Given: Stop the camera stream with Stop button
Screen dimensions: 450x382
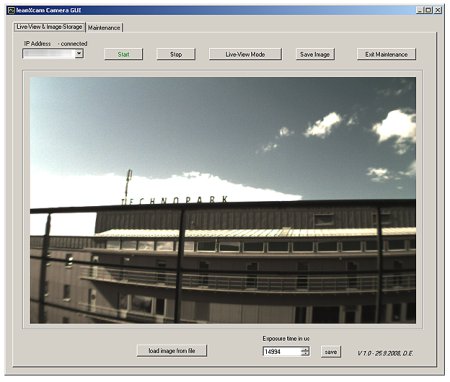Looking at the screenshot, I should click(176, 54).
